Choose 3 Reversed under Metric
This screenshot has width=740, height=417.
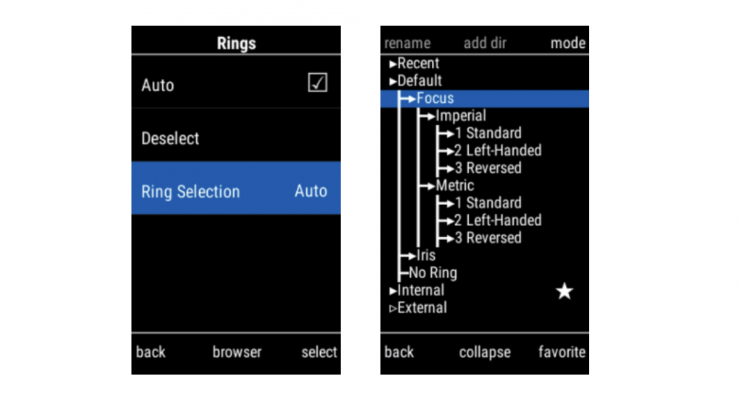(x=487, y=238)
